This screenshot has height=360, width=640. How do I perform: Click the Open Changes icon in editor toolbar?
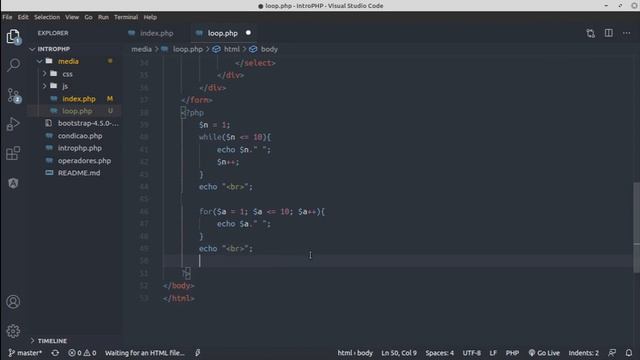click(590, 33)
